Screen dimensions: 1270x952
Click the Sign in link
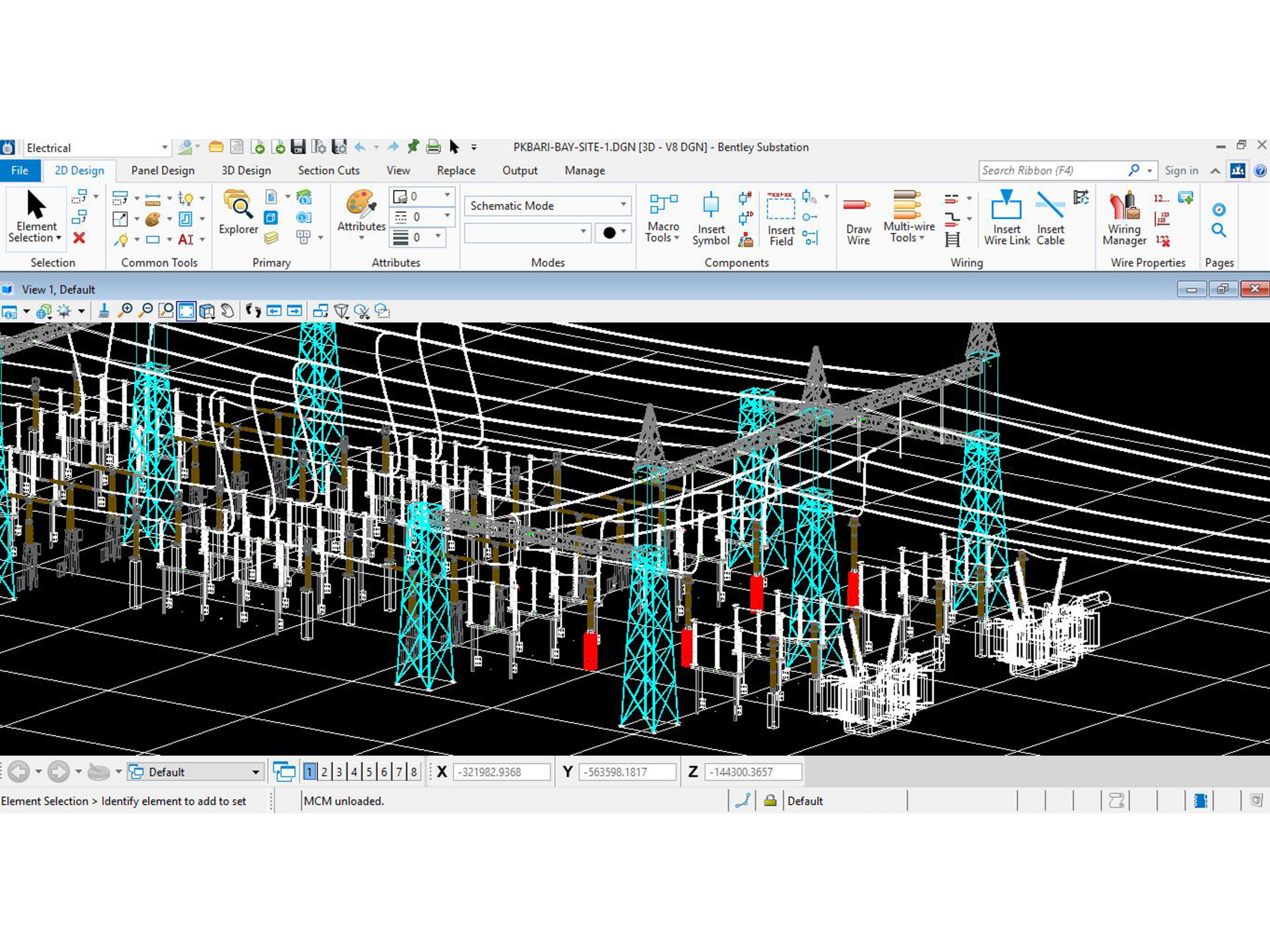coord(1181,171)
